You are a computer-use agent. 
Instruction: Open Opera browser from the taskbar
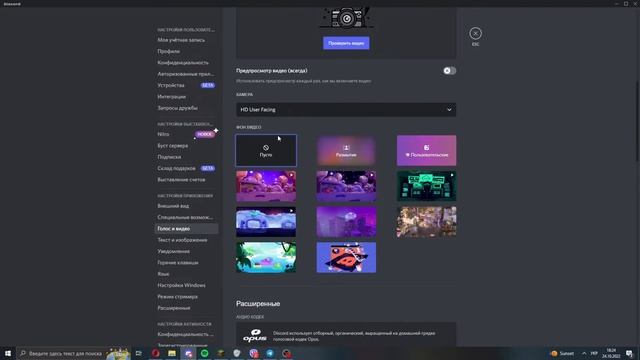coord(156,353)
